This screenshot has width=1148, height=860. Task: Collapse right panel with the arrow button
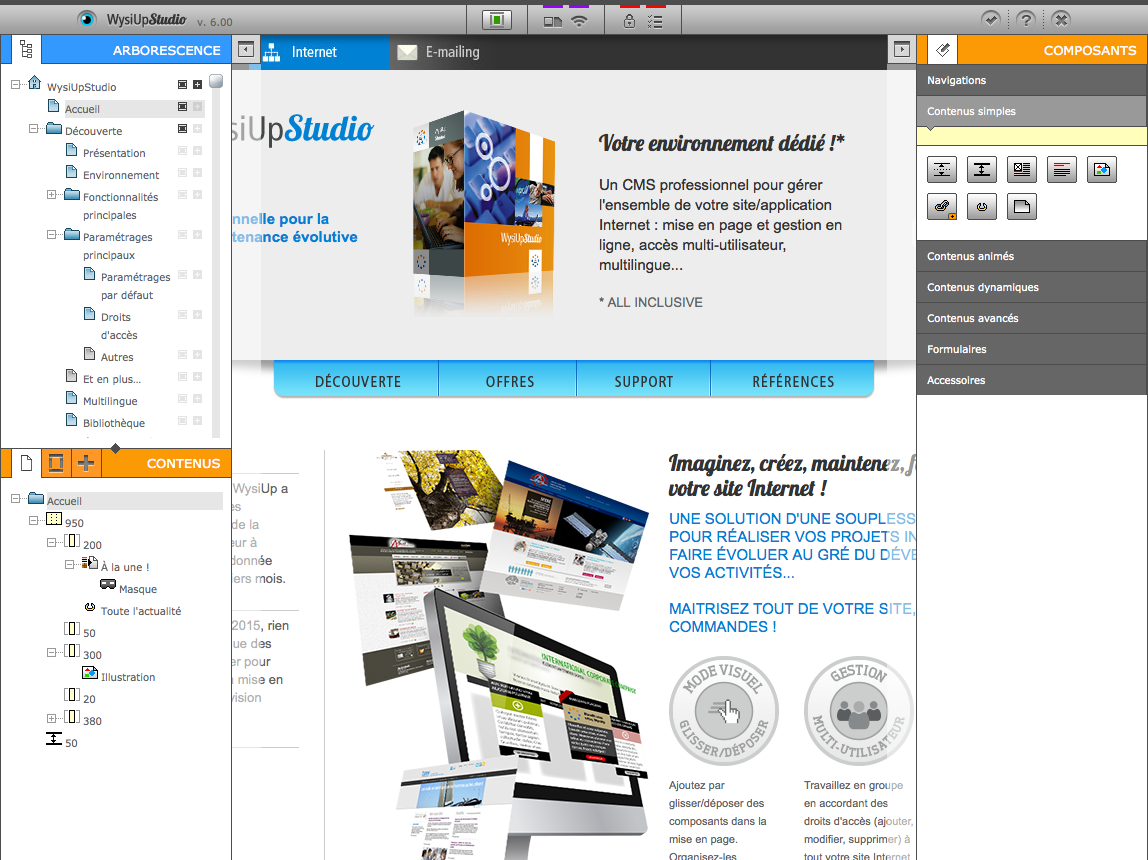pos(902,50)
